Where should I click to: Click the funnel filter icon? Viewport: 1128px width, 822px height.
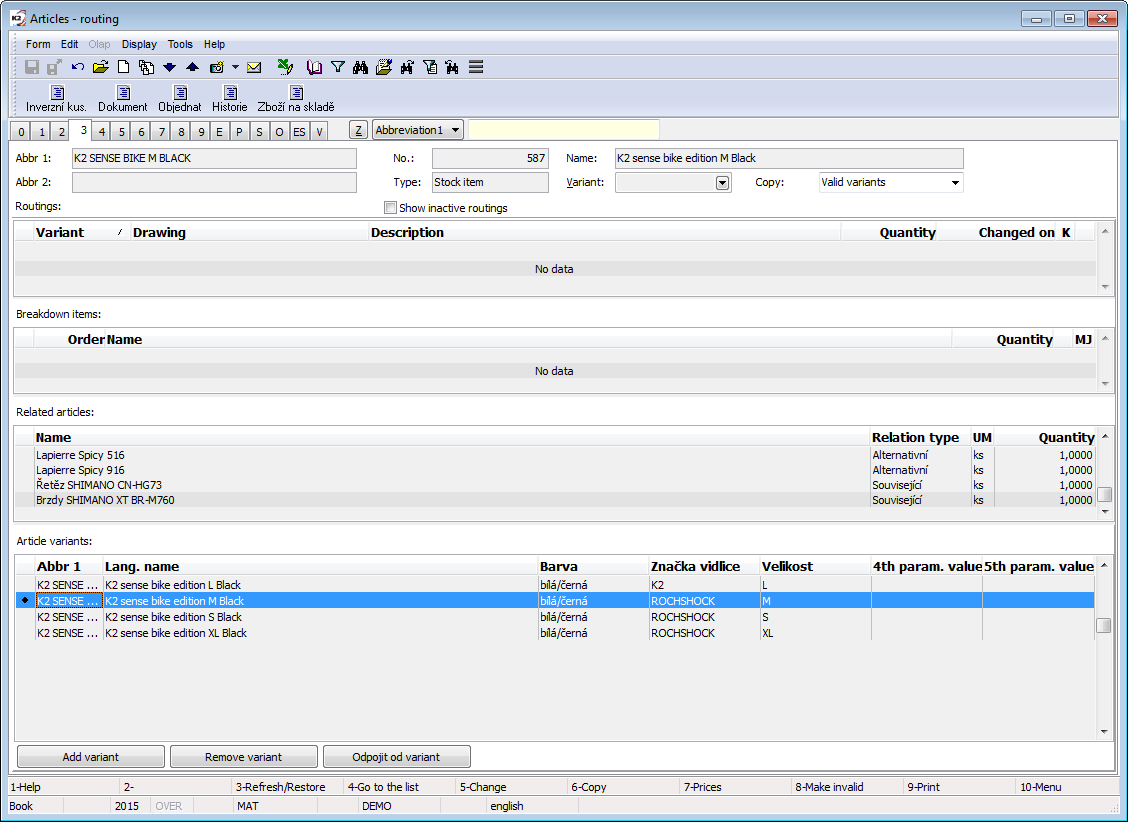[x=338, y=68]
